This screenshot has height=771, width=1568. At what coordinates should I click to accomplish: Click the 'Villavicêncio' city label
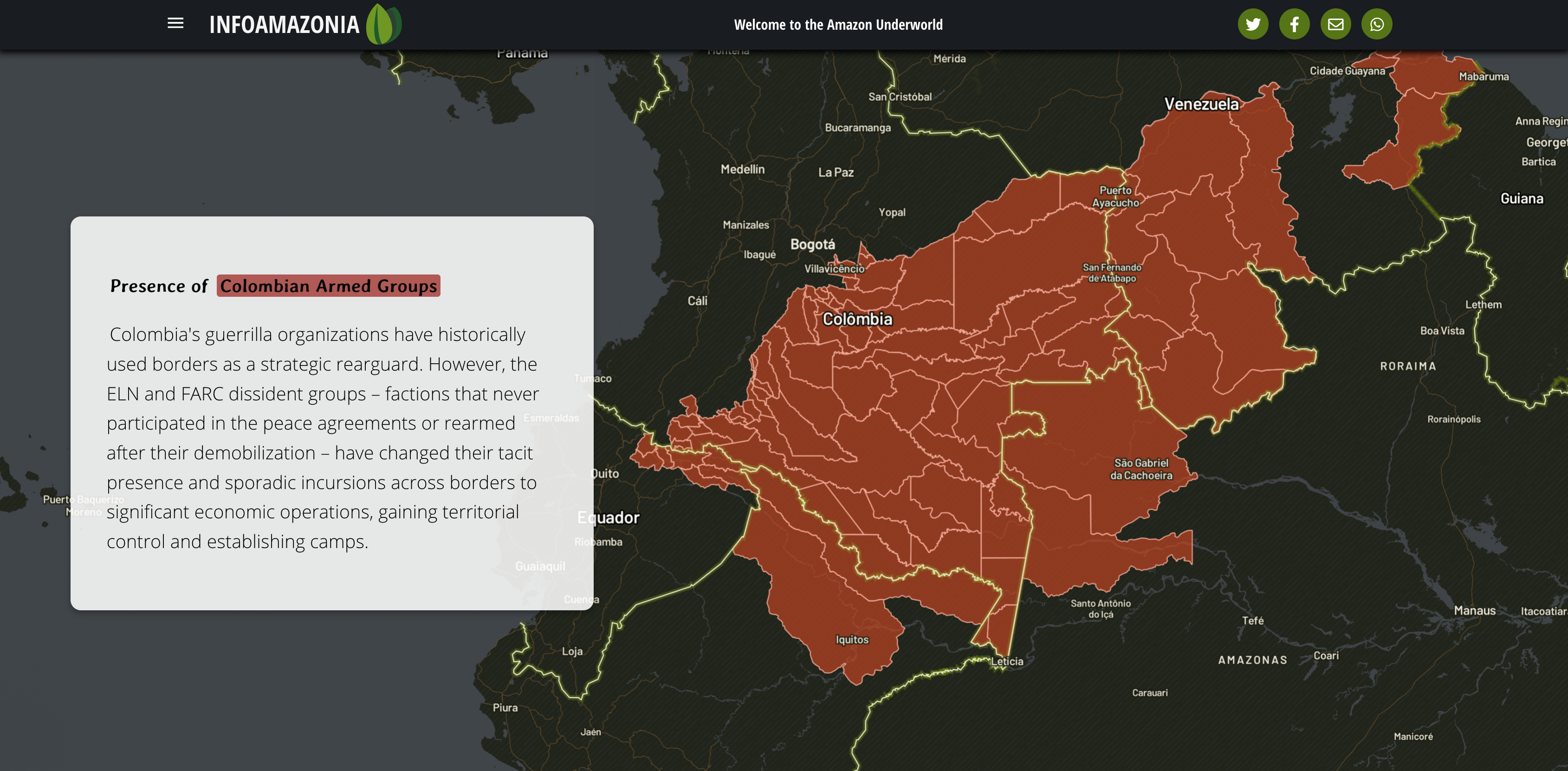point(834,268)
